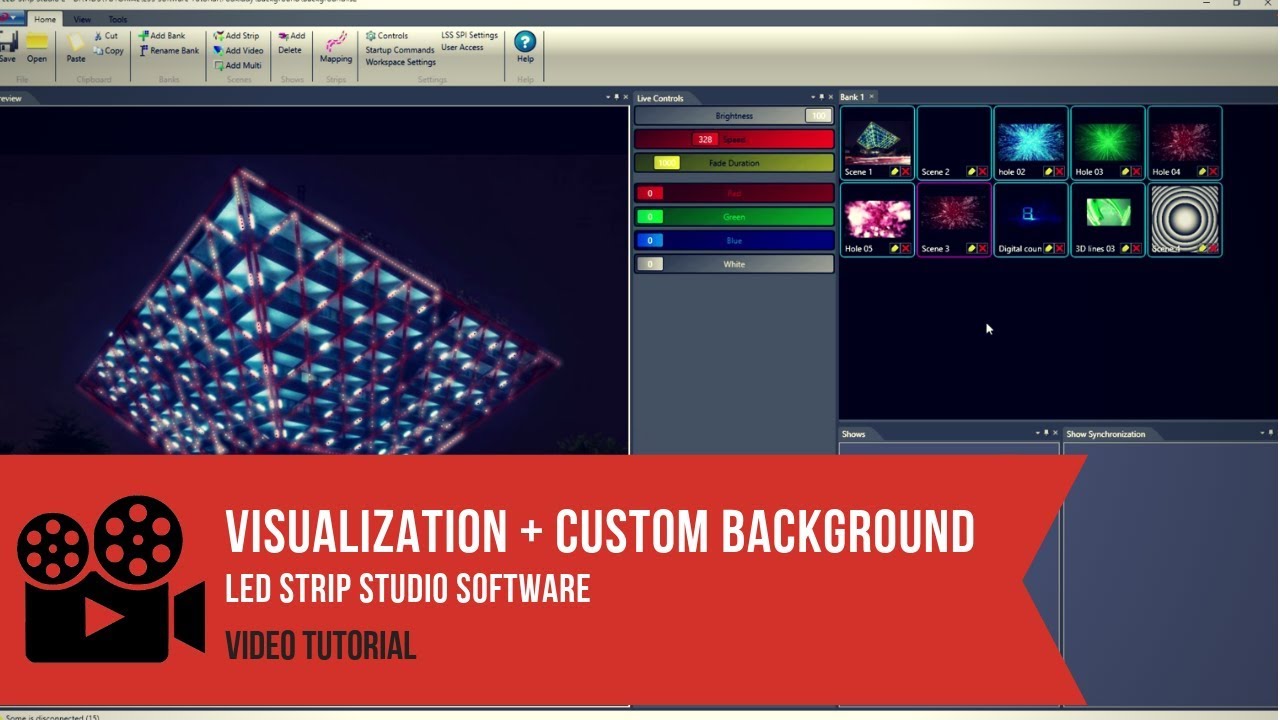Select the Scene 4 concentric circles thumbnail
Image resolution: width=1280 pixels, height=720 pixels.
pyautogui.click(x=1185, y=219)
